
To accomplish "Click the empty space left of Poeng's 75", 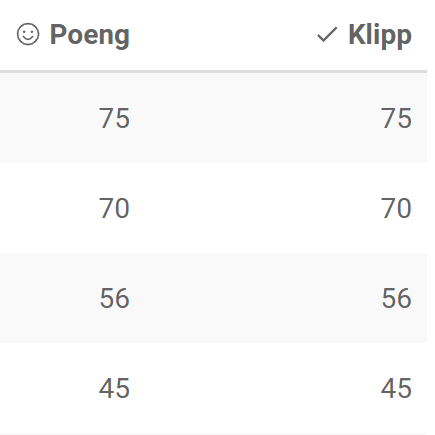I will [49, 118].
